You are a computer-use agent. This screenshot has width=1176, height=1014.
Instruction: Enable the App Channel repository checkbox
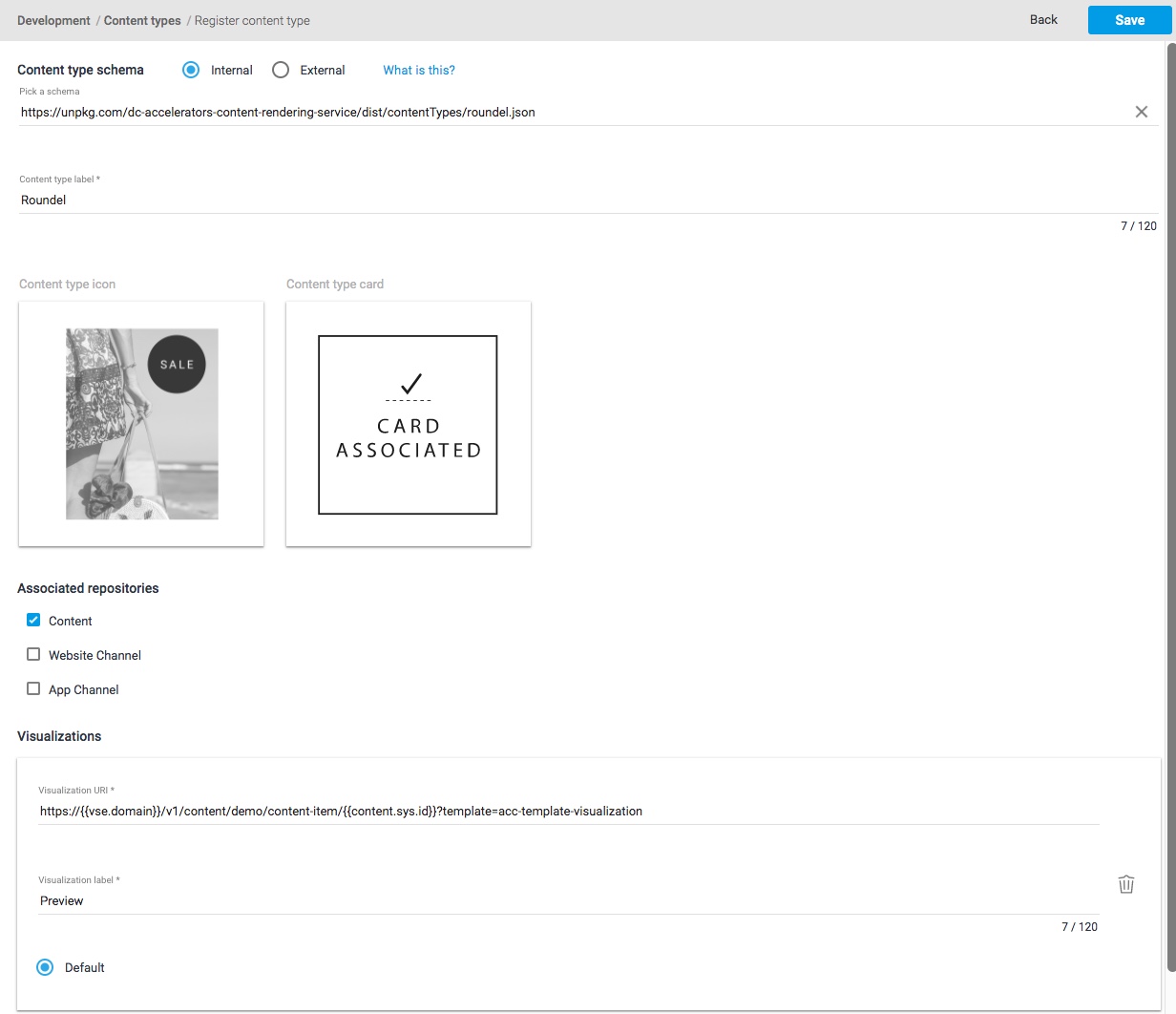[x=33, y=689]
